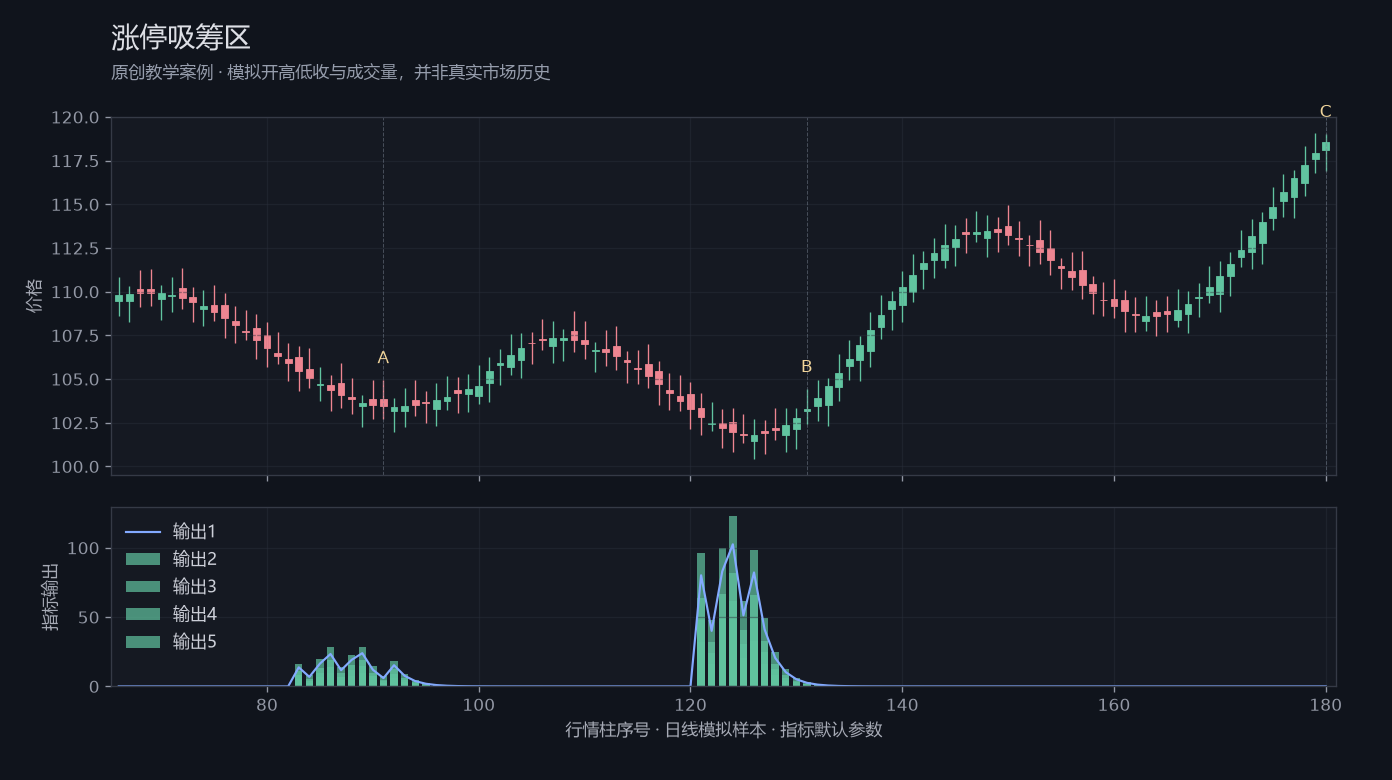Click x-axis tick 180
The width and height of the screenshot is (1392, 780).
[1326, 704]
